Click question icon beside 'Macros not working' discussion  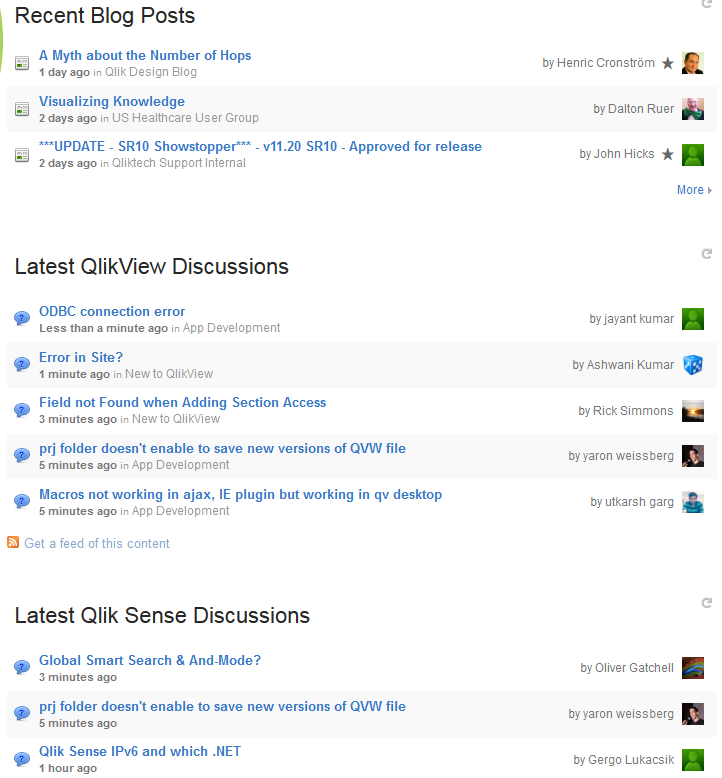coord(22,501)
